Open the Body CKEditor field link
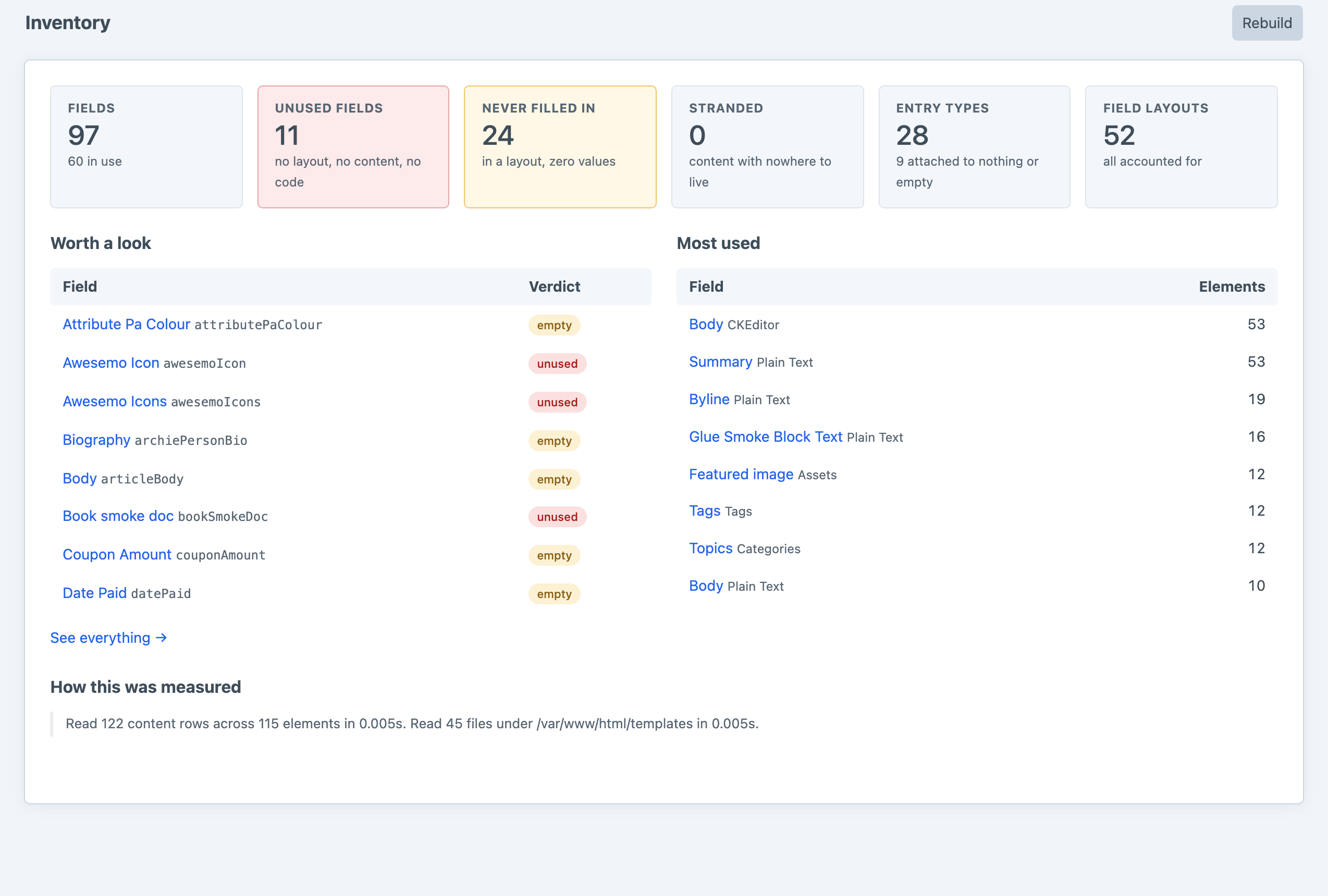 pyautogui.click(x=706, y=325)
